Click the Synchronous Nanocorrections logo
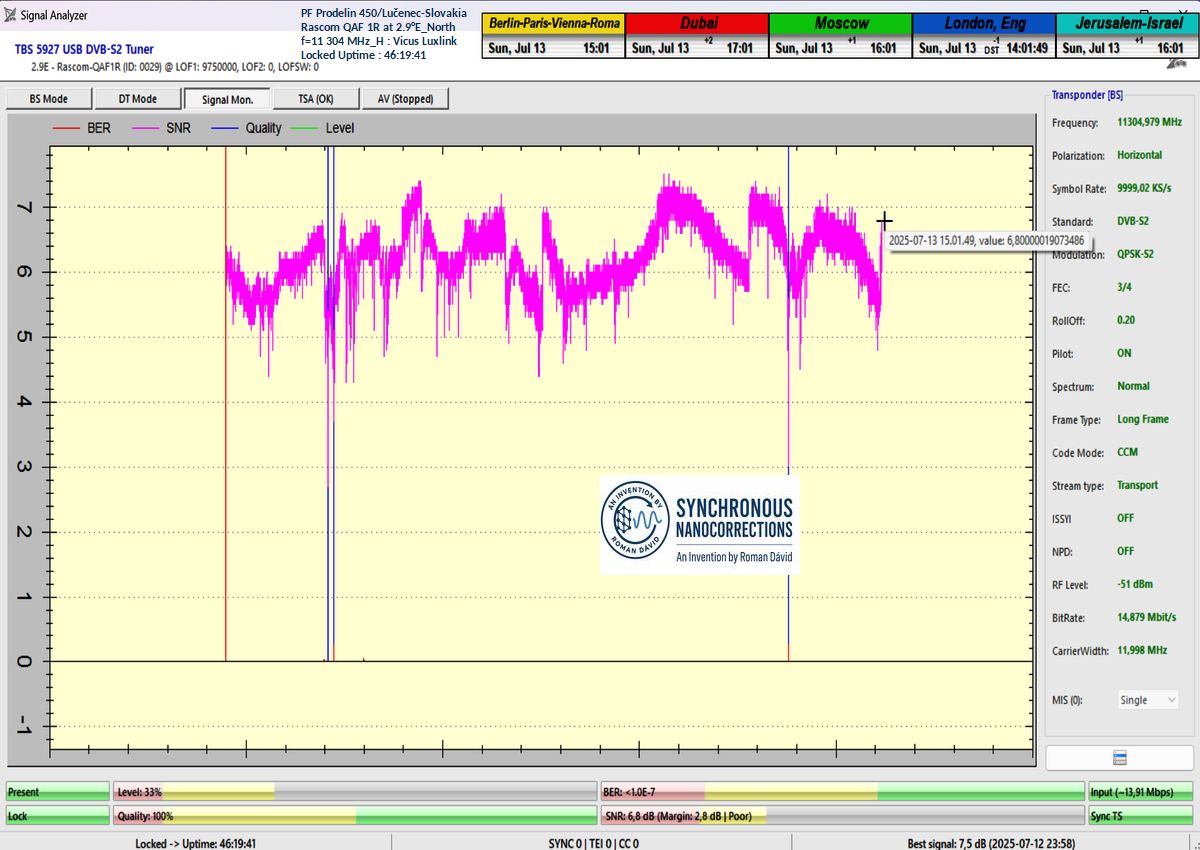The height and width of the screenshot is (850, 1200). (699, 524)
